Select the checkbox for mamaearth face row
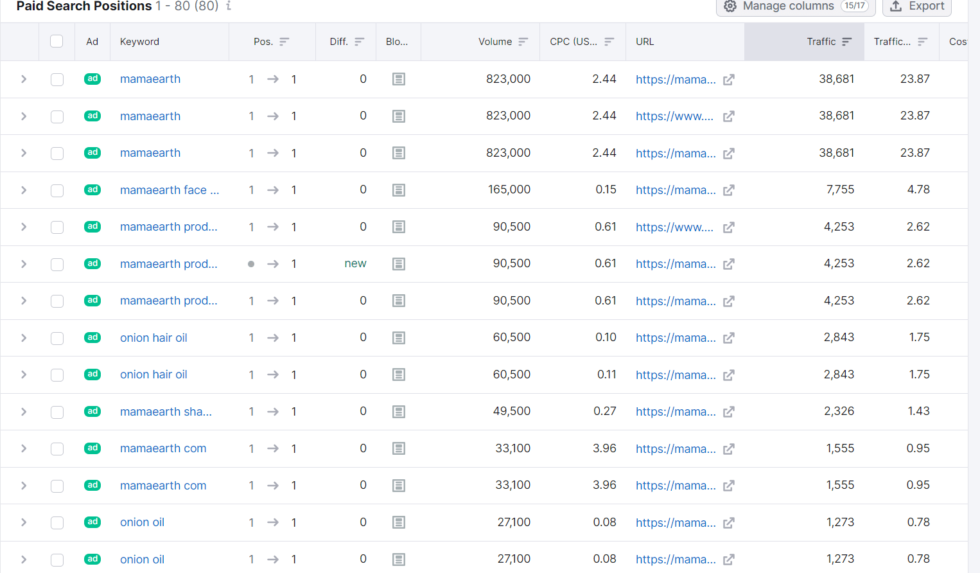The height and width of the screenshot is (573, 980). [x=57, y=190]
